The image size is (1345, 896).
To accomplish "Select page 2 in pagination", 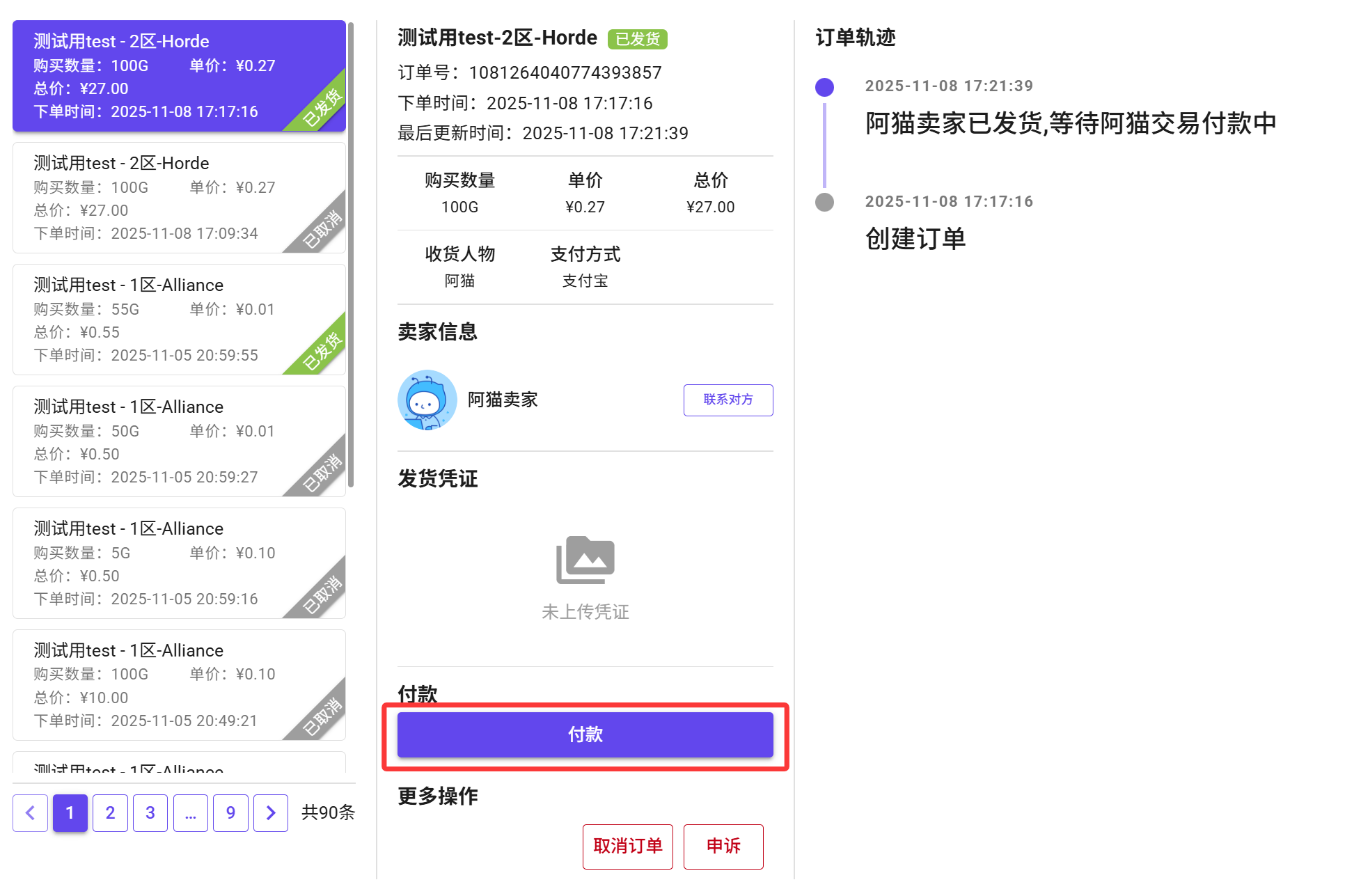I will point(110,812).
